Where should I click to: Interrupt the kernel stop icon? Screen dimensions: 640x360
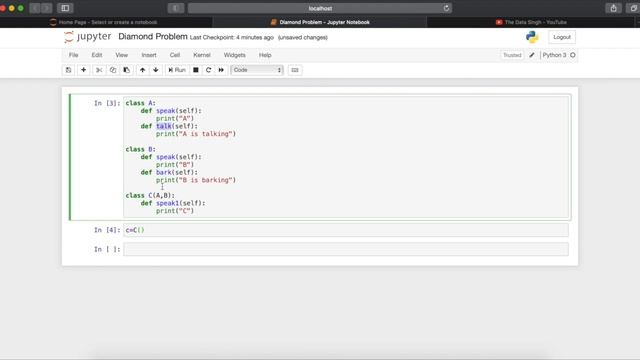[196, 70]
